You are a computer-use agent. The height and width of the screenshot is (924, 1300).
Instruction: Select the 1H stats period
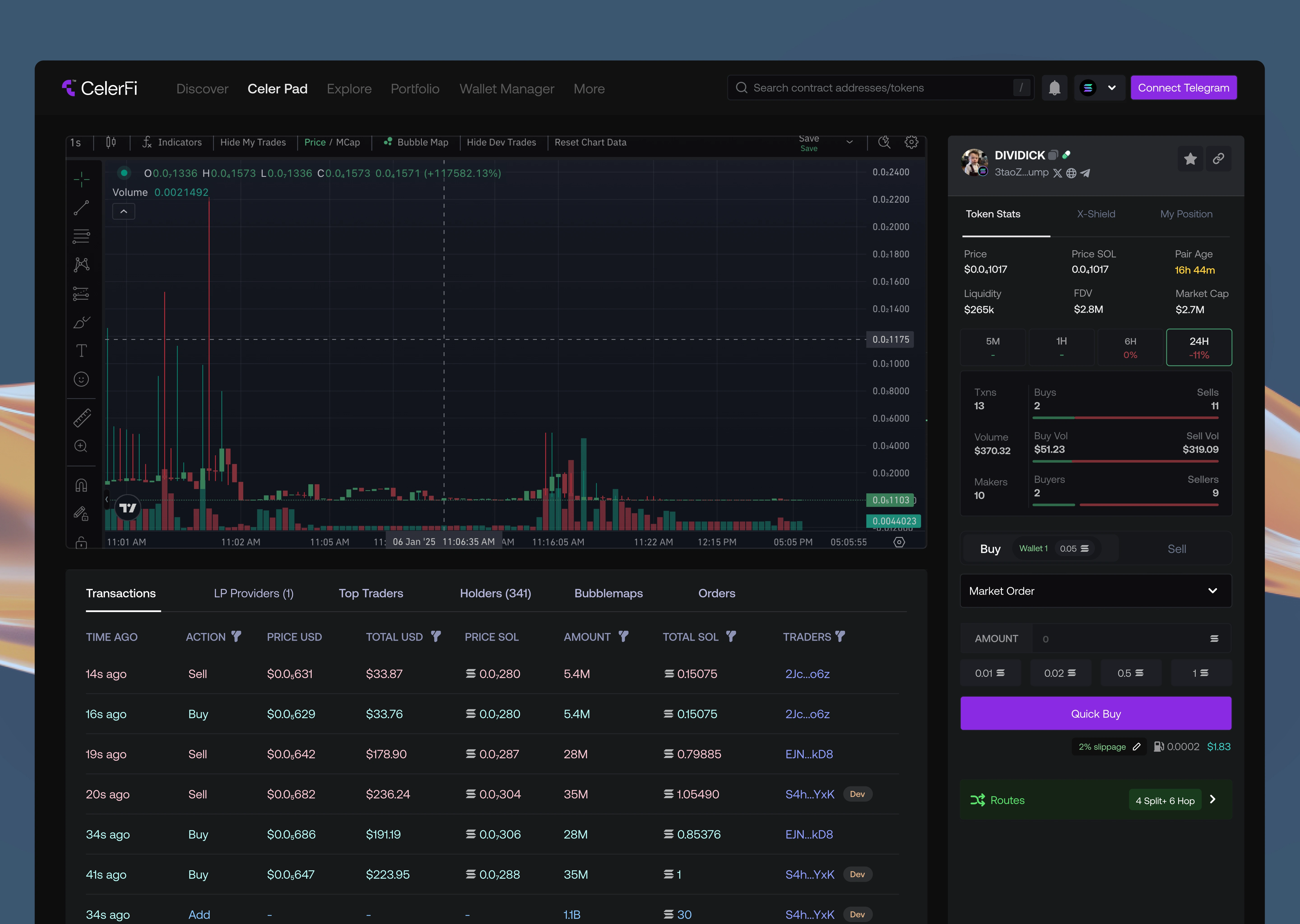(x=1061, y=347)
